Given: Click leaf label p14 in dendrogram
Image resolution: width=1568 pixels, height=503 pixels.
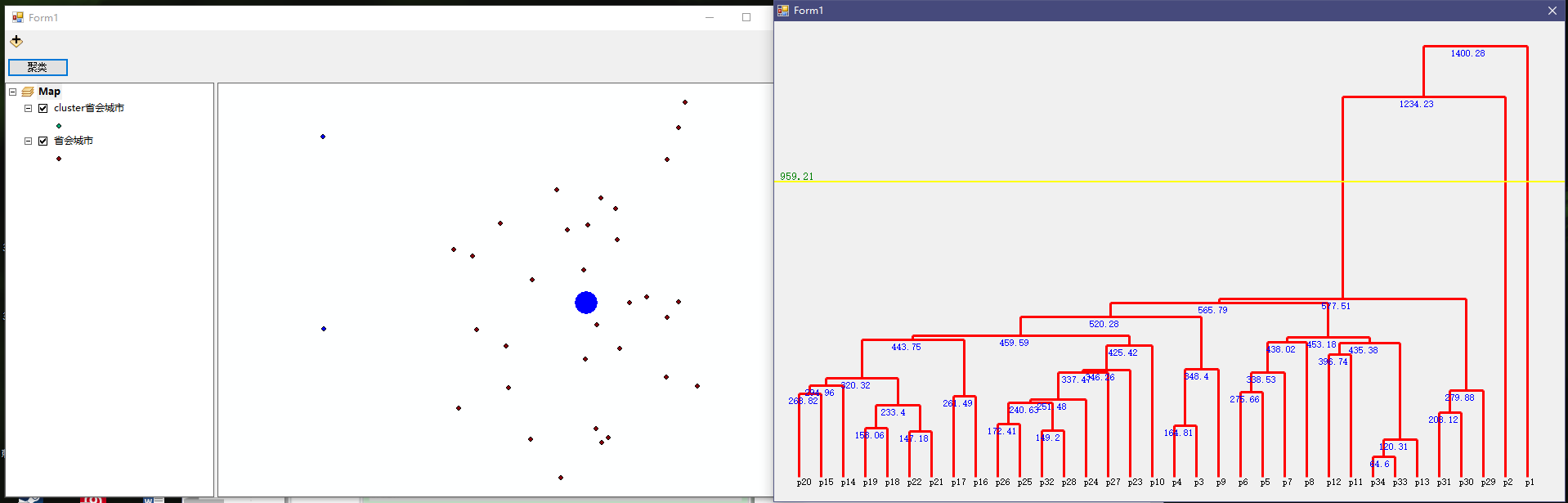Looking at the screenshot, I should tap(848, 482).
